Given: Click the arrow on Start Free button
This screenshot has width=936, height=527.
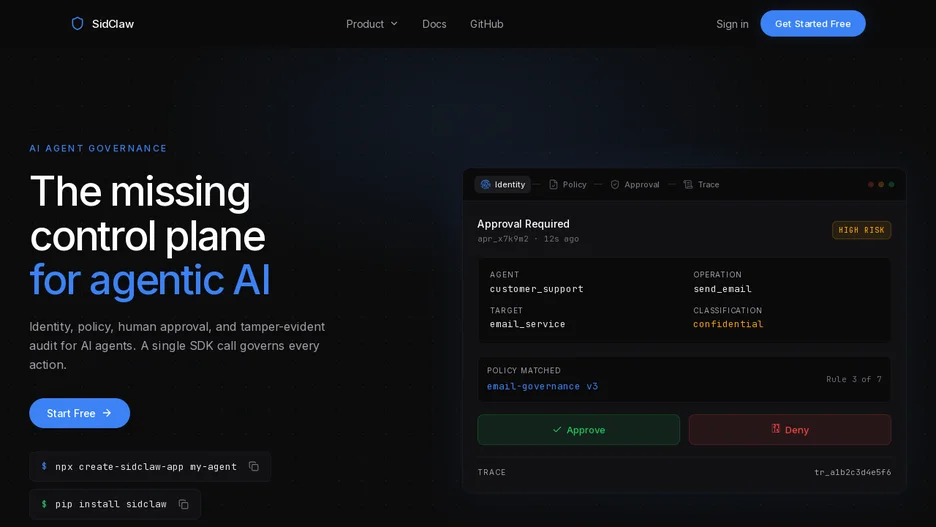Looking at the screenshot, I should [107, 413].
